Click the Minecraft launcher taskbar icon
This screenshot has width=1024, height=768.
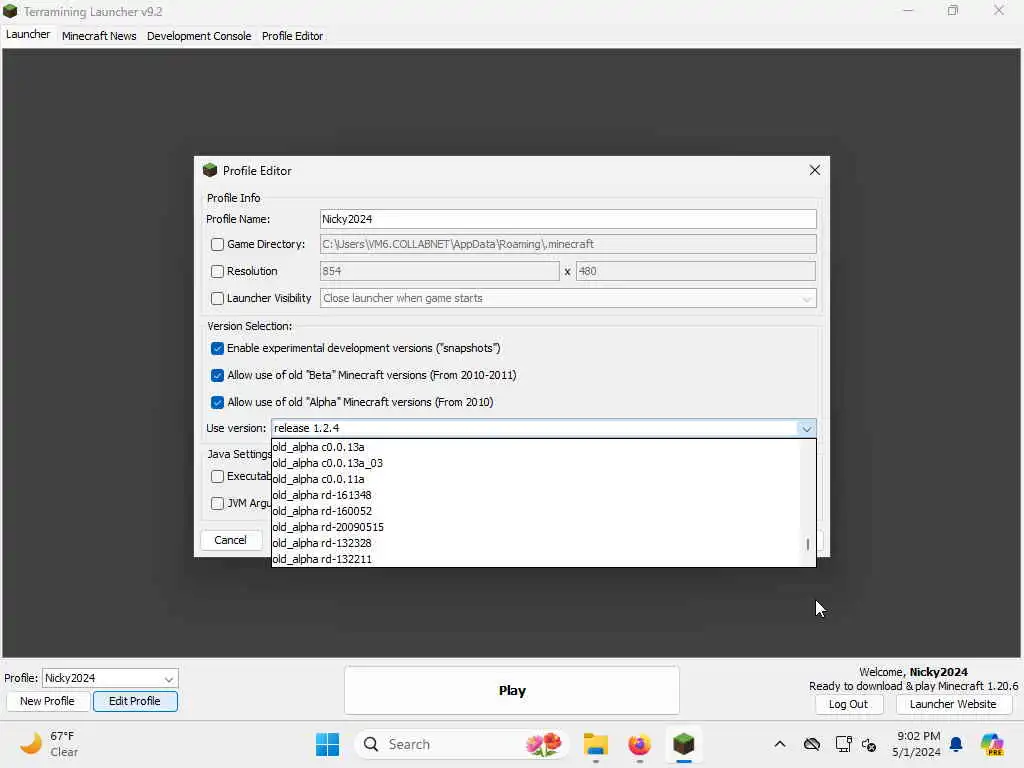[x=684, y=744]
